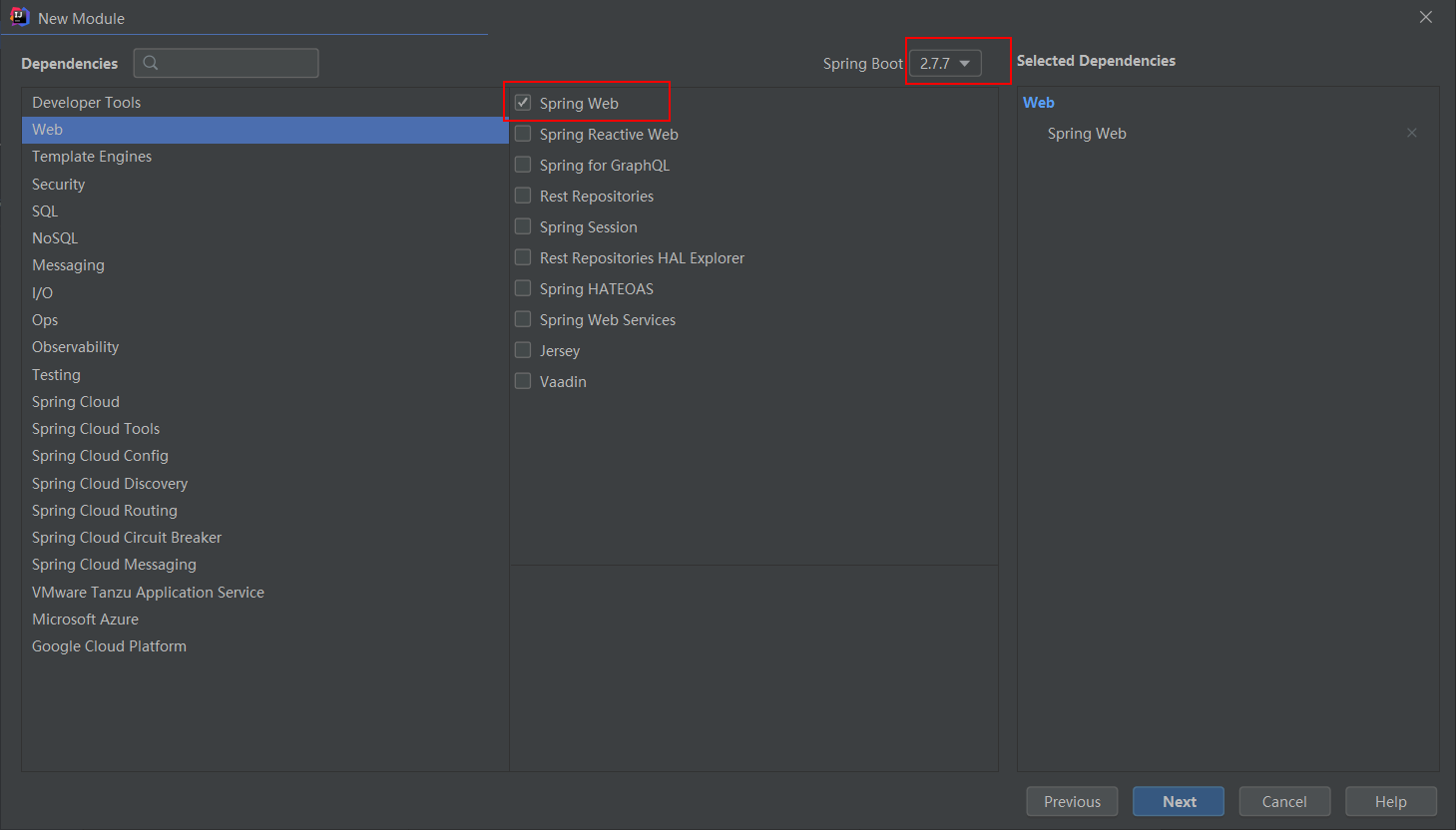Tick the Spring HATEOAS checkbox
Screen dimensions: 1456x830
(x=523, y=288)
